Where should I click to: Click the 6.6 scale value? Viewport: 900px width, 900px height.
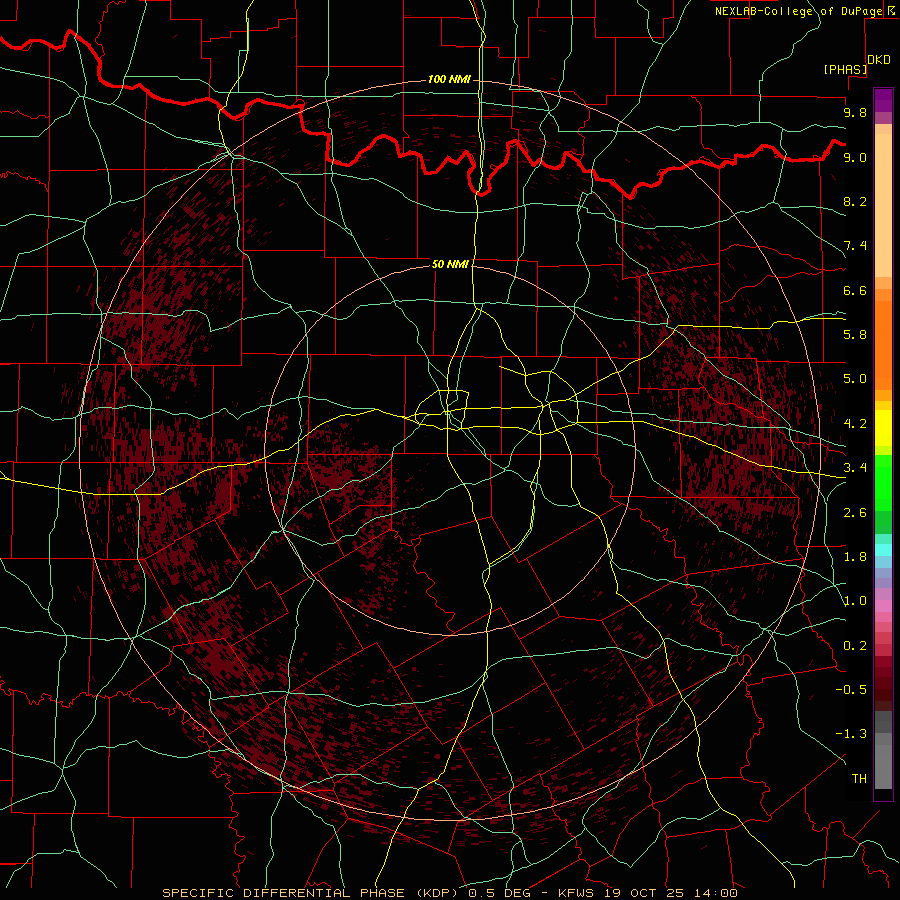tap(855, 290)
